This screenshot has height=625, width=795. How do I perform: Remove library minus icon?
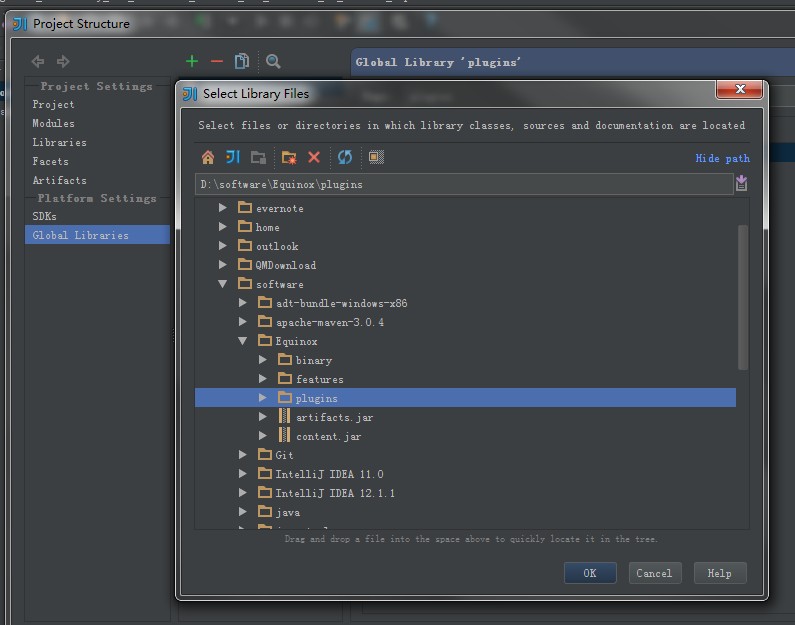[x=216, y=61]
